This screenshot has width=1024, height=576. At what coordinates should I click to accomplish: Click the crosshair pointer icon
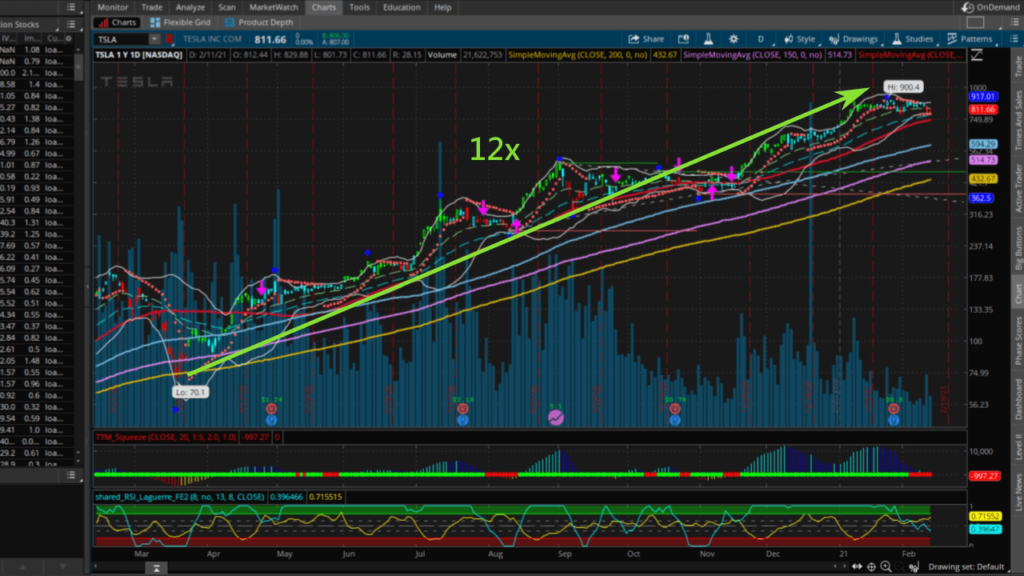coord(871,567)
